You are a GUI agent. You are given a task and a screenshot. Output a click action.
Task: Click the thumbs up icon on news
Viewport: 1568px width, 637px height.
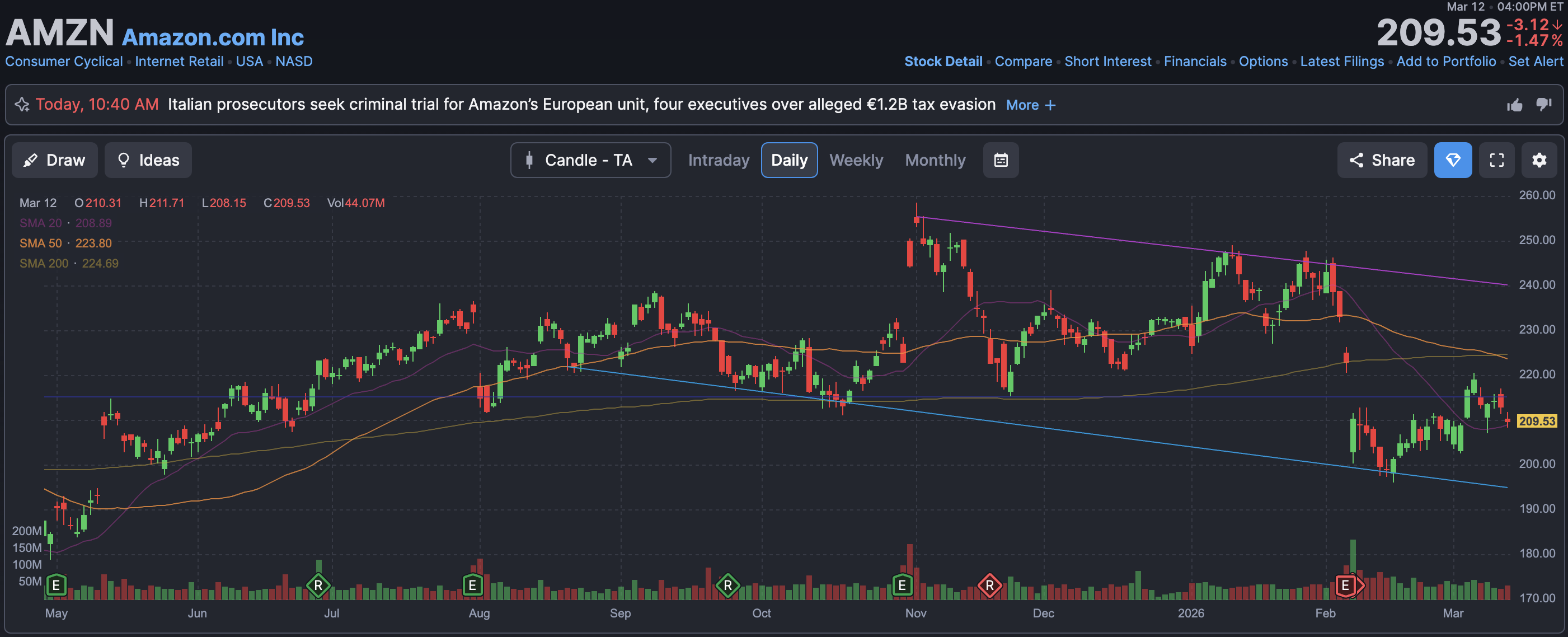[x=1514, y=105]
